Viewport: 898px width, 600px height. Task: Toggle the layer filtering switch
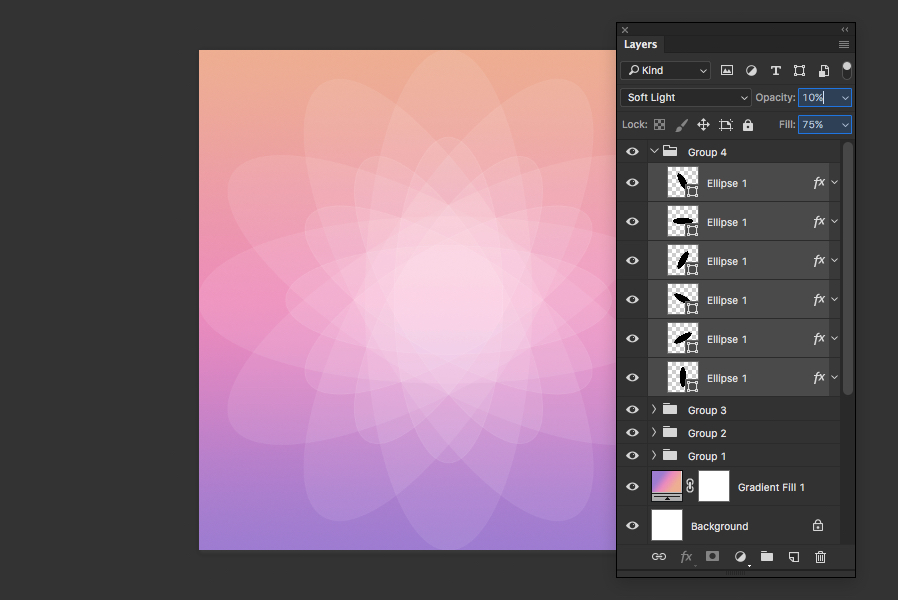pyautogui.click(x=846, y=70)
